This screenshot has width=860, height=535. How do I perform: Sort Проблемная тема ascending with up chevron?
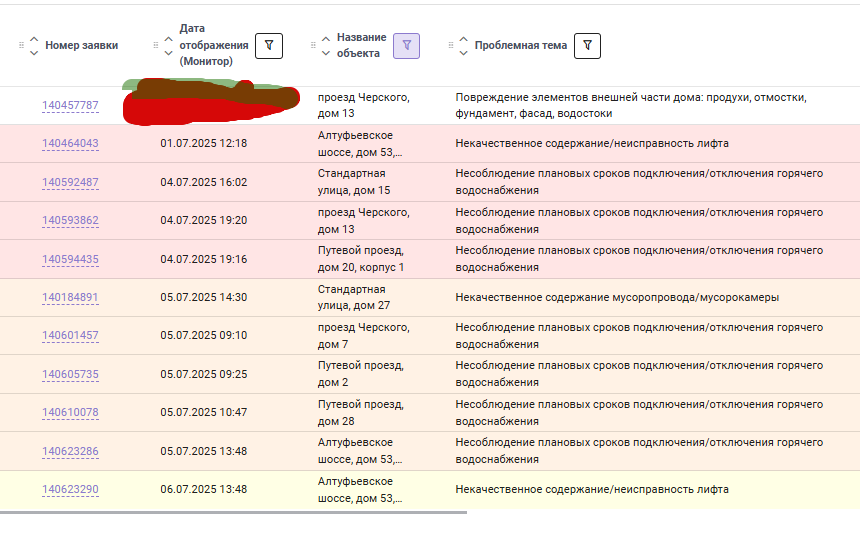coord(463,40)
